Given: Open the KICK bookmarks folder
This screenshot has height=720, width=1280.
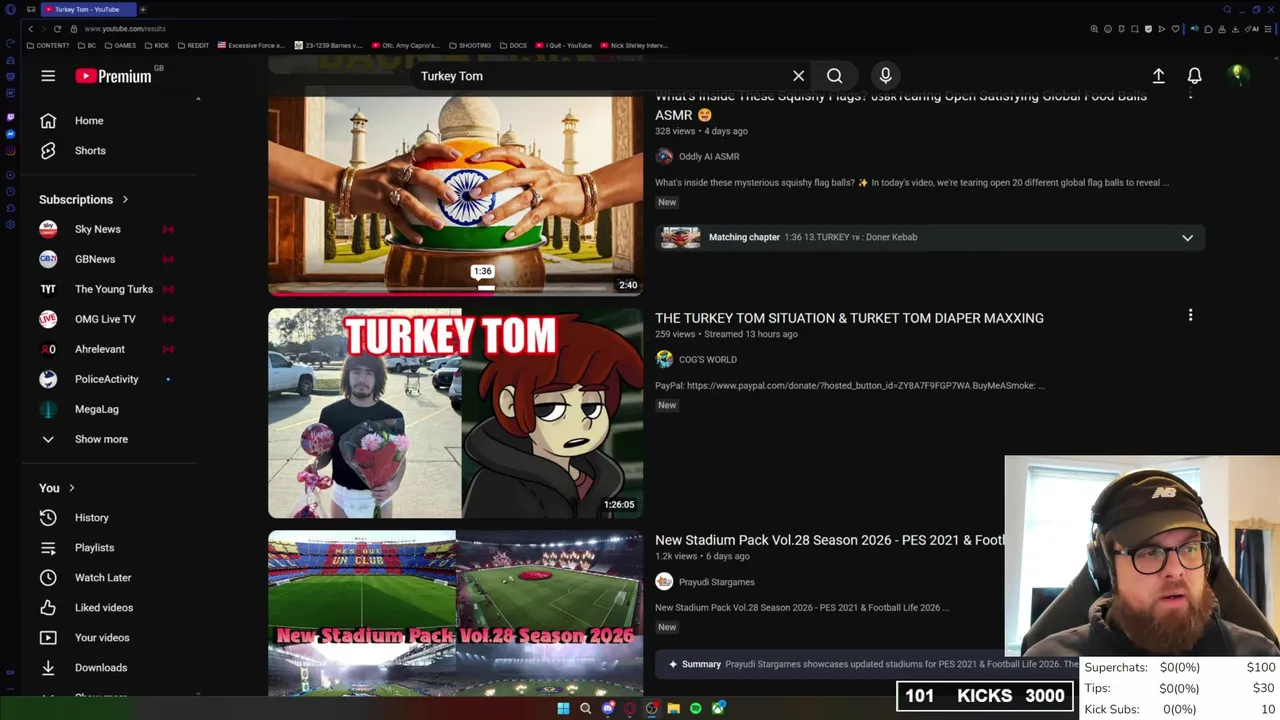Looking at the screenshot, I should pos(157,45).
